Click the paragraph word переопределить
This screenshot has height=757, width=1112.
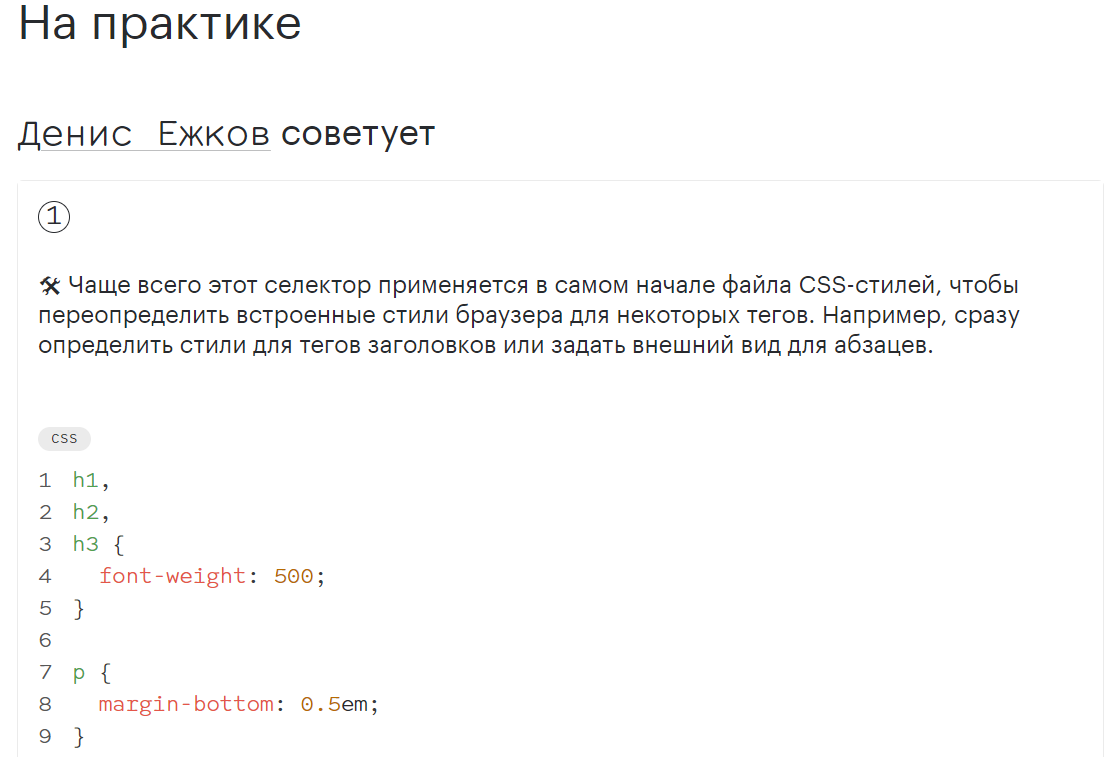click(132, 316)
